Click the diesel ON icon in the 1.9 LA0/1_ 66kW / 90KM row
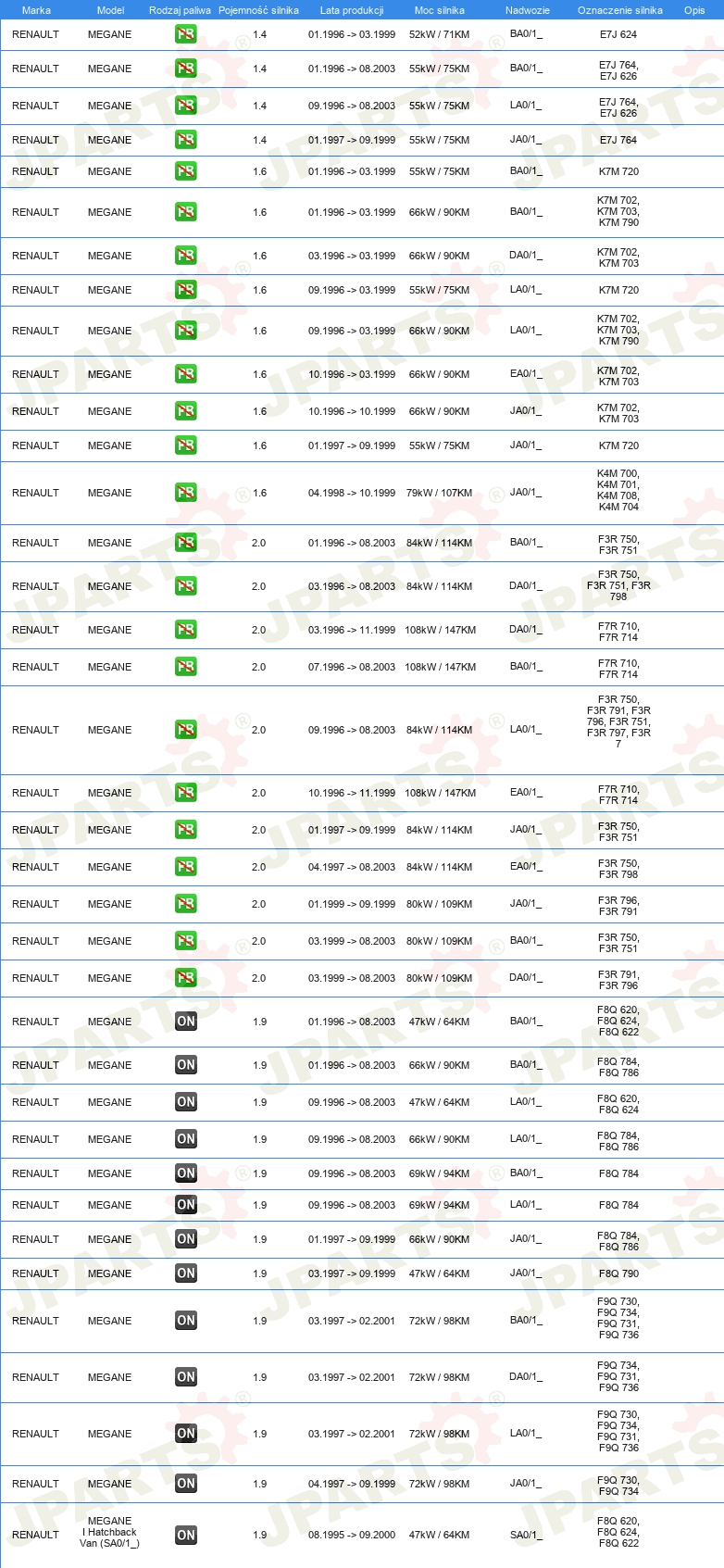 186,1139
